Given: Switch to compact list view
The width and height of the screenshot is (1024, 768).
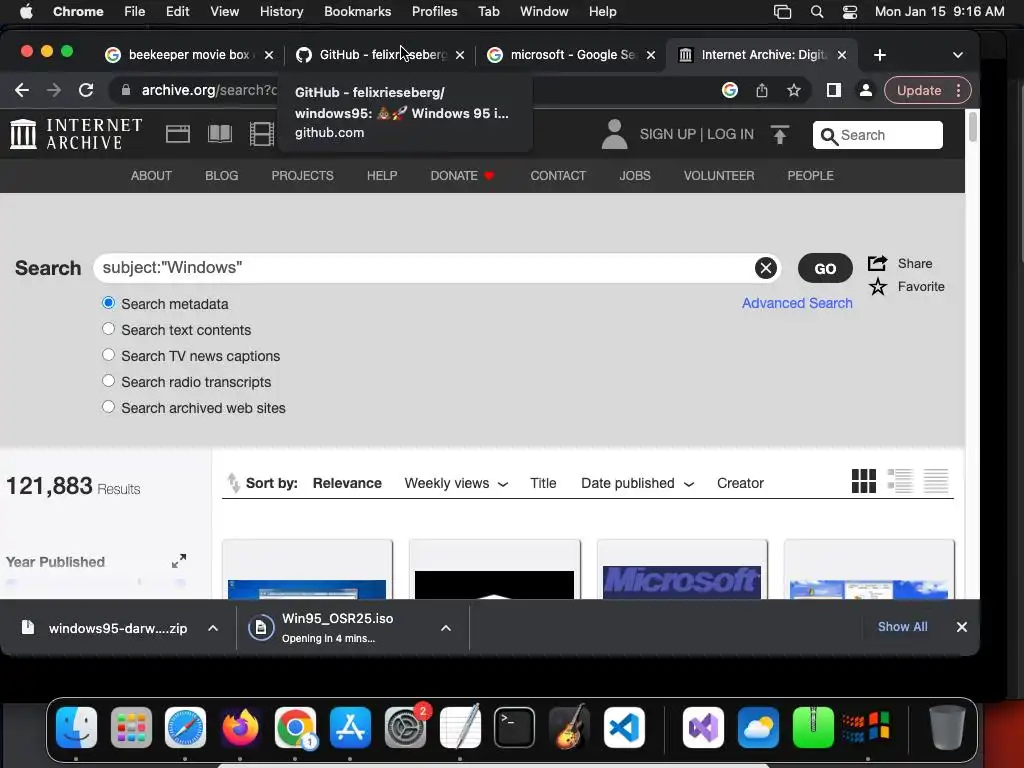Looking at the screenshot, I should tap(936, 481).
